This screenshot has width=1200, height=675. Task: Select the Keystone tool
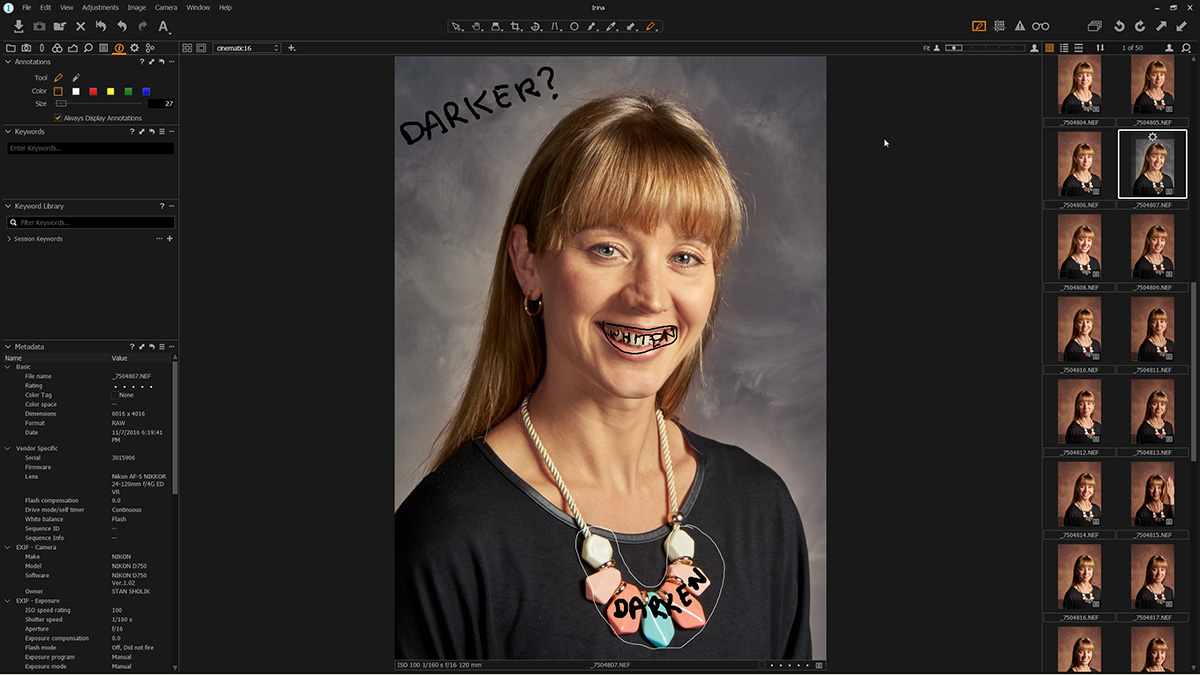(x=556, y=26)
